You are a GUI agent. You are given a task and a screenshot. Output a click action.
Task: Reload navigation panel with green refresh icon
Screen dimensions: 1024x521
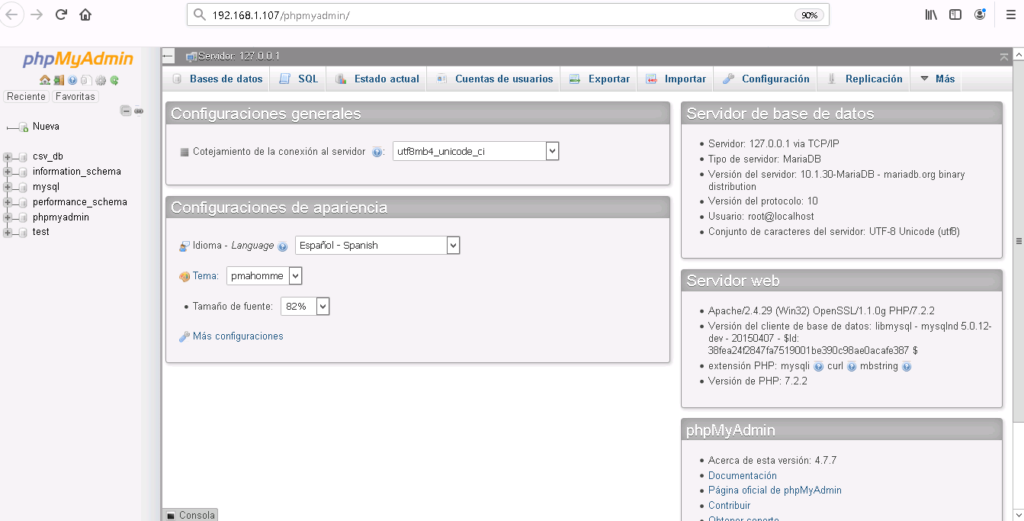(115, 80)
